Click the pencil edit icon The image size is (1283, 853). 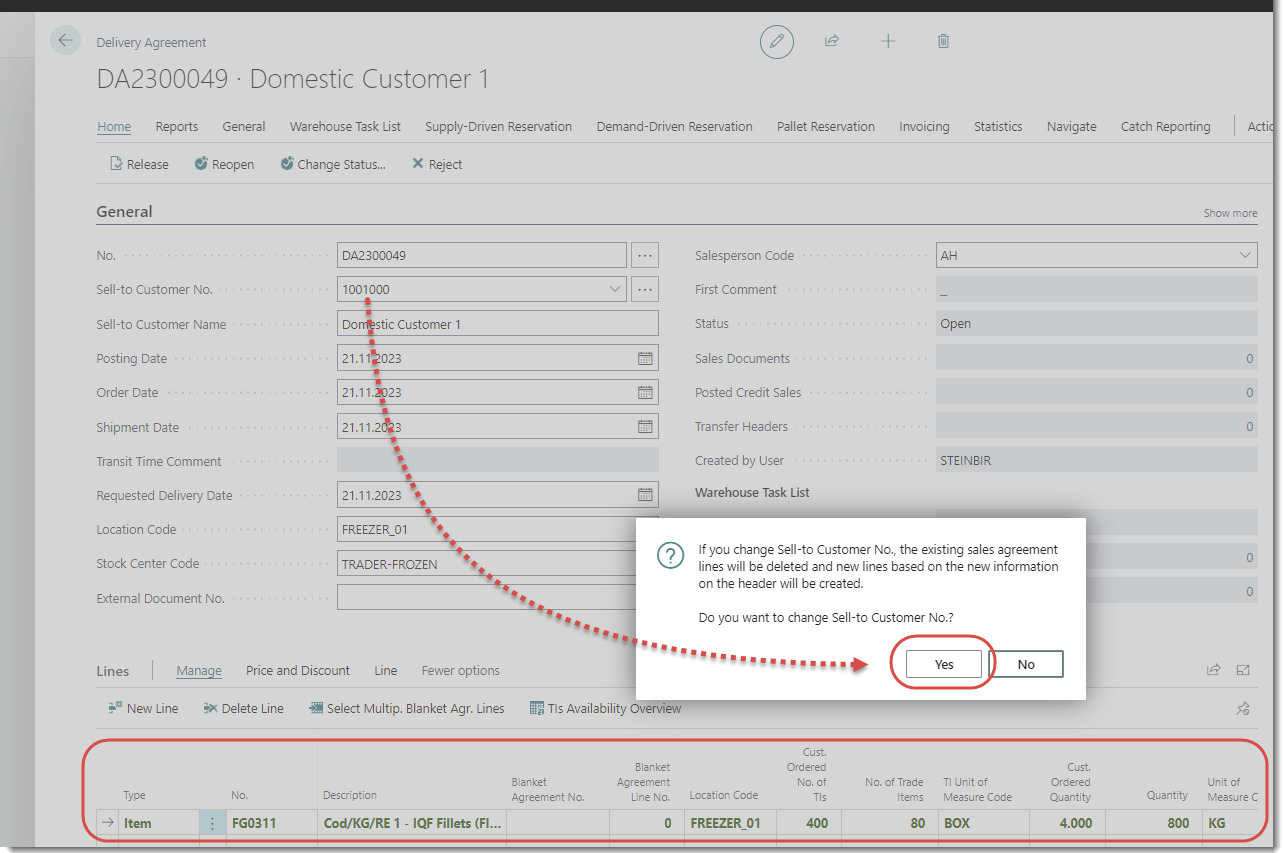click(776, 41)
